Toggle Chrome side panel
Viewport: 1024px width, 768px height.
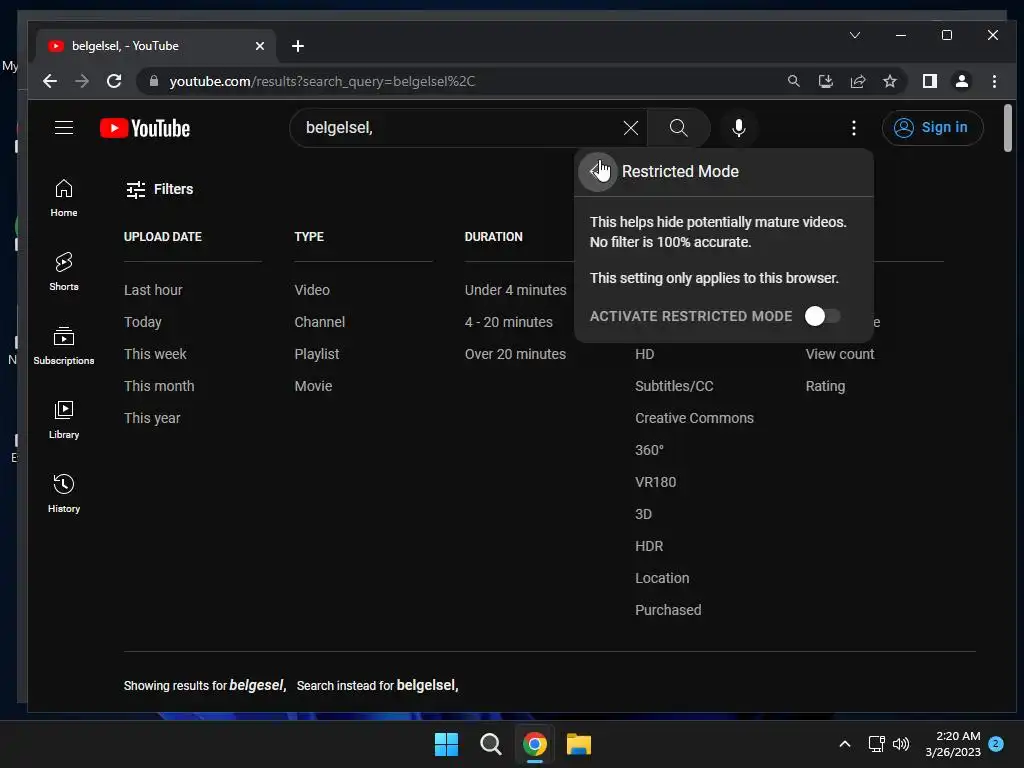click(930, 81)
